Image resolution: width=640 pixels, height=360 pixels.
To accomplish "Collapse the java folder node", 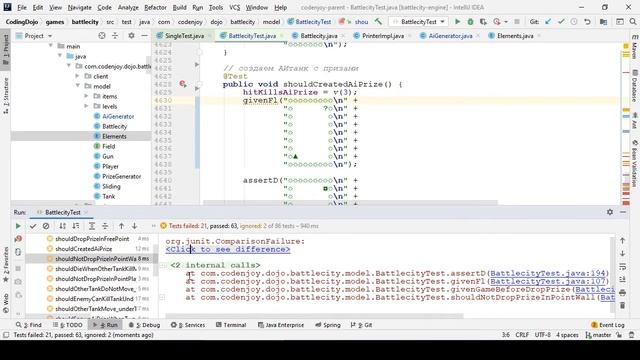I will coord(60,56).
